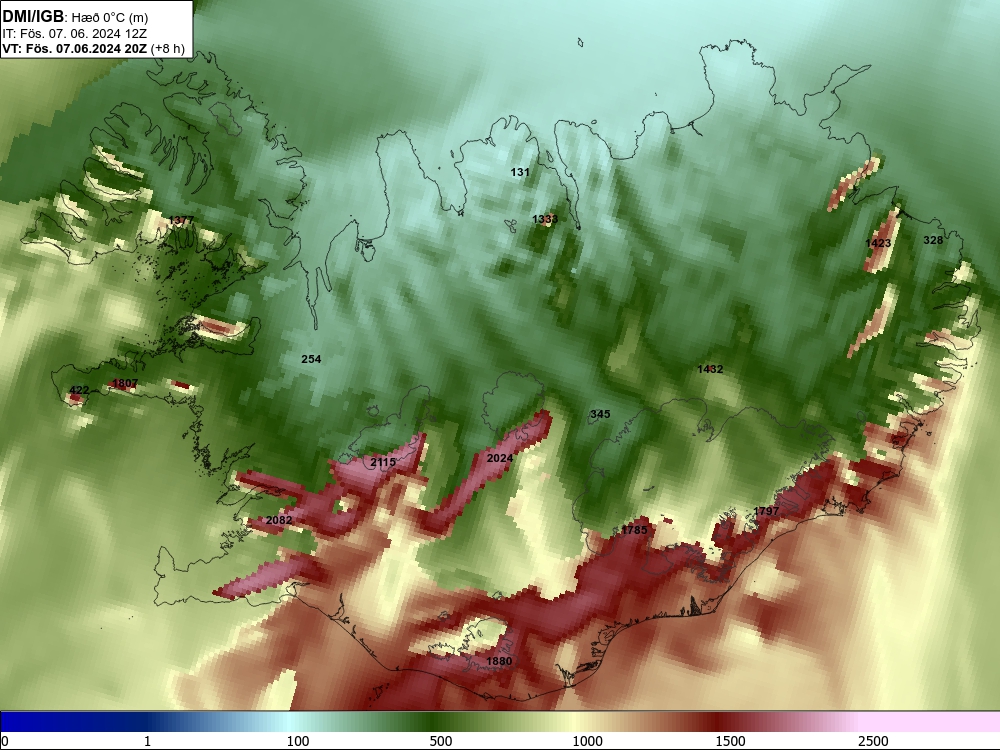The height and width of the screenshot is (750, 1000).
Task: Click the 1000 tick on the color scale
Action: click(587, 741)
